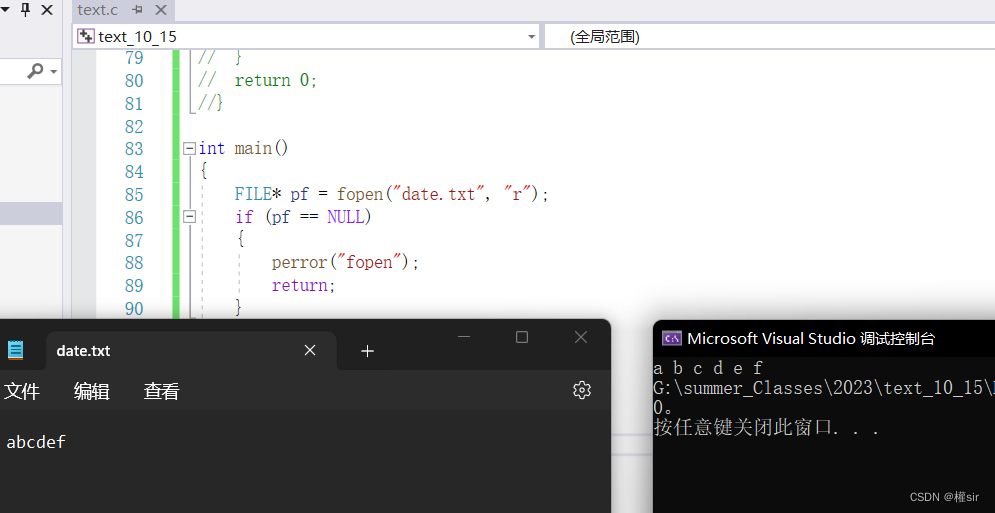
Task: Open the 文件 menu in Notepad
Action: pyautogui.click(x=22, y=392)
